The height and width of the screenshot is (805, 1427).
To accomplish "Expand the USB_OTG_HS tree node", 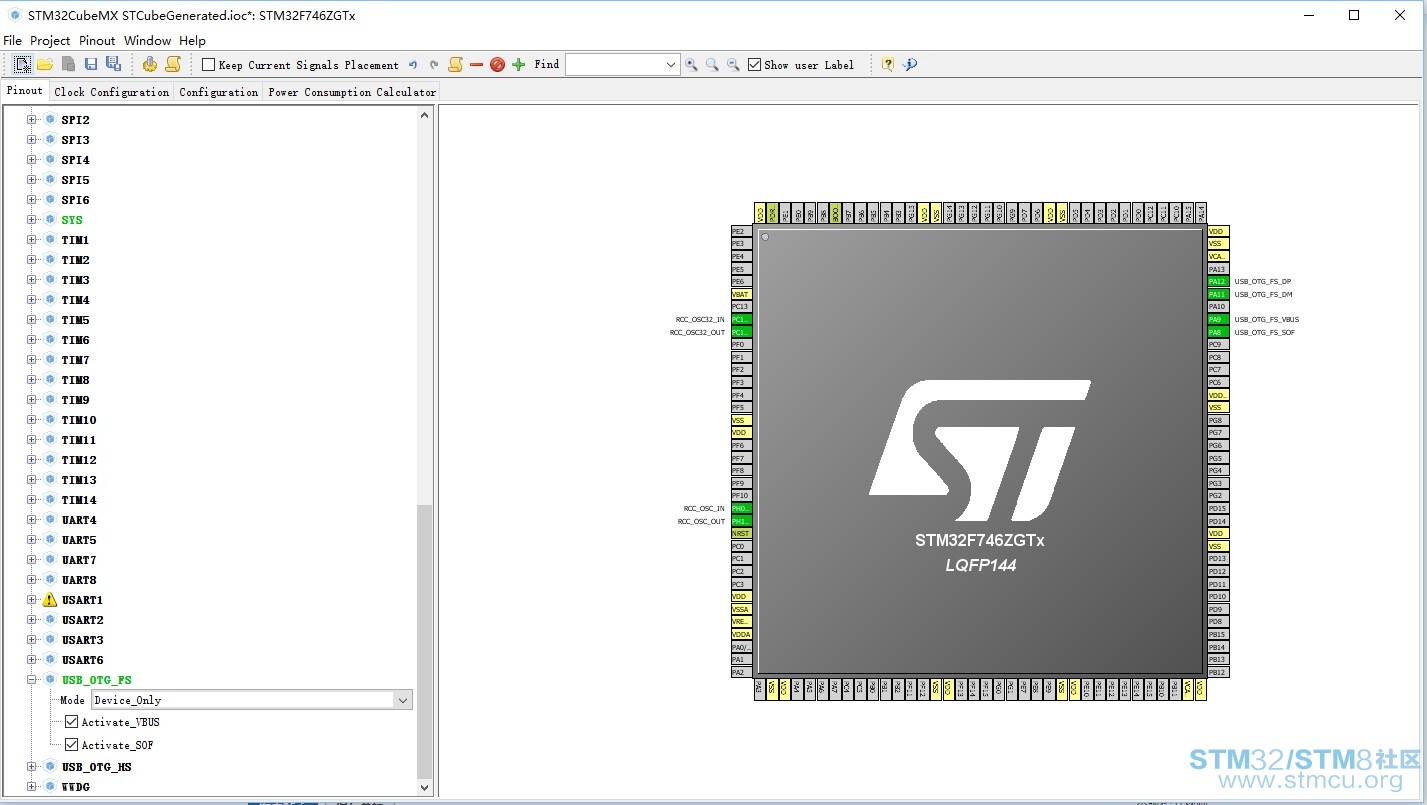I will [x=32, y=767].
